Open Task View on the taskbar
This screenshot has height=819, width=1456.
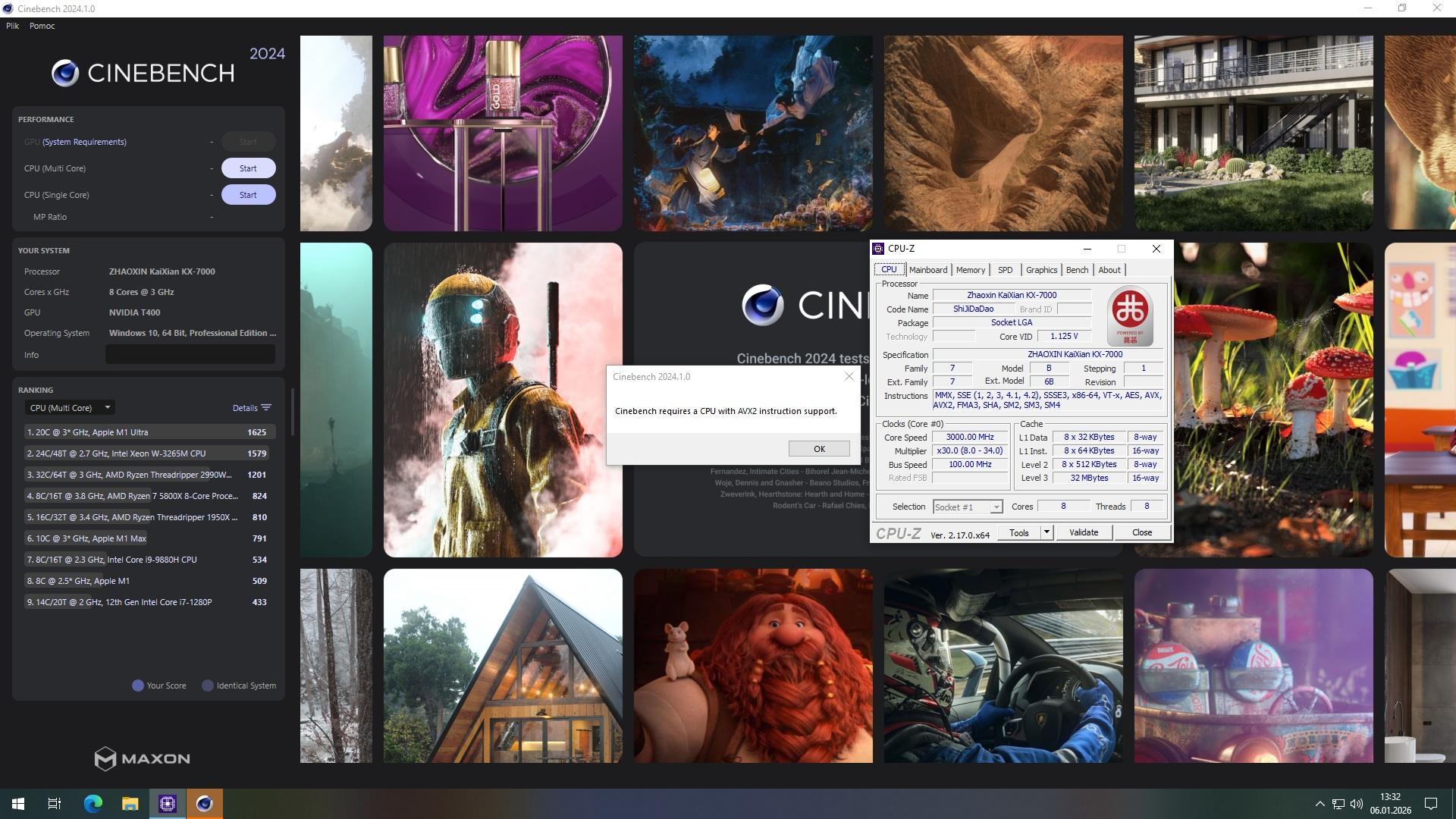[x=55, y=804]
